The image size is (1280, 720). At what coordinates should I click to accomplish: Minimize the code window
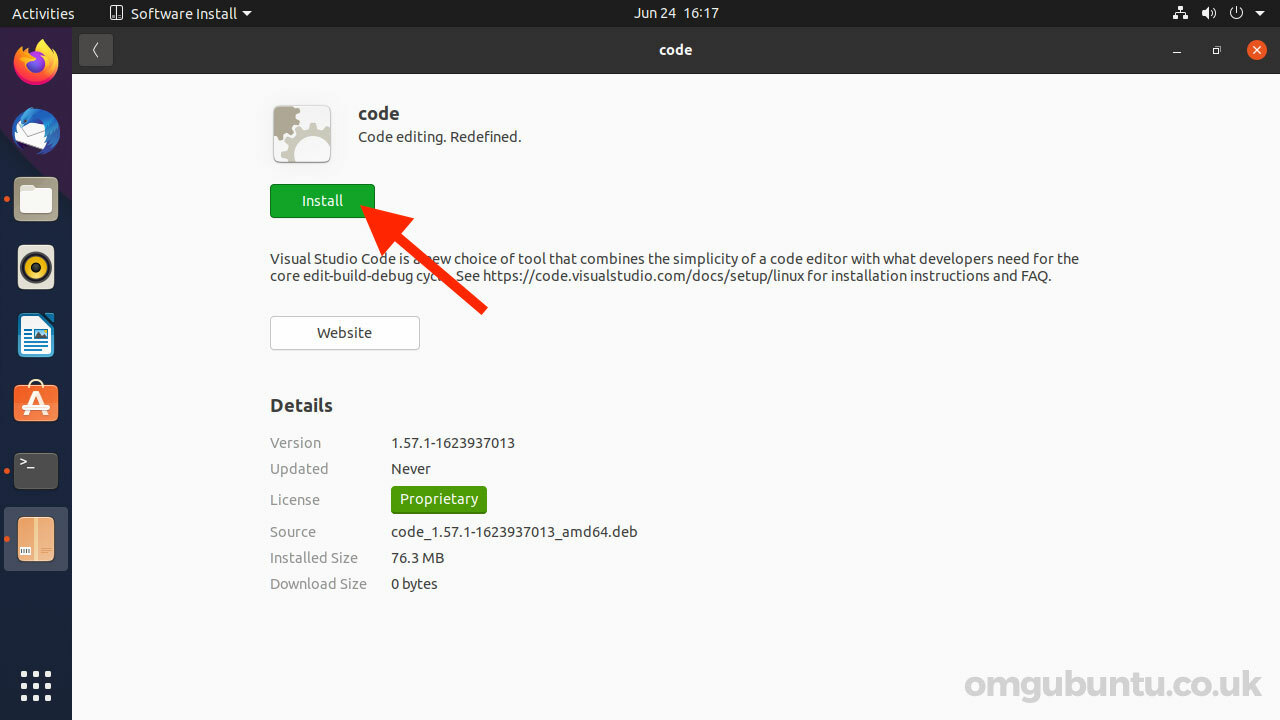pos(1177,50)
